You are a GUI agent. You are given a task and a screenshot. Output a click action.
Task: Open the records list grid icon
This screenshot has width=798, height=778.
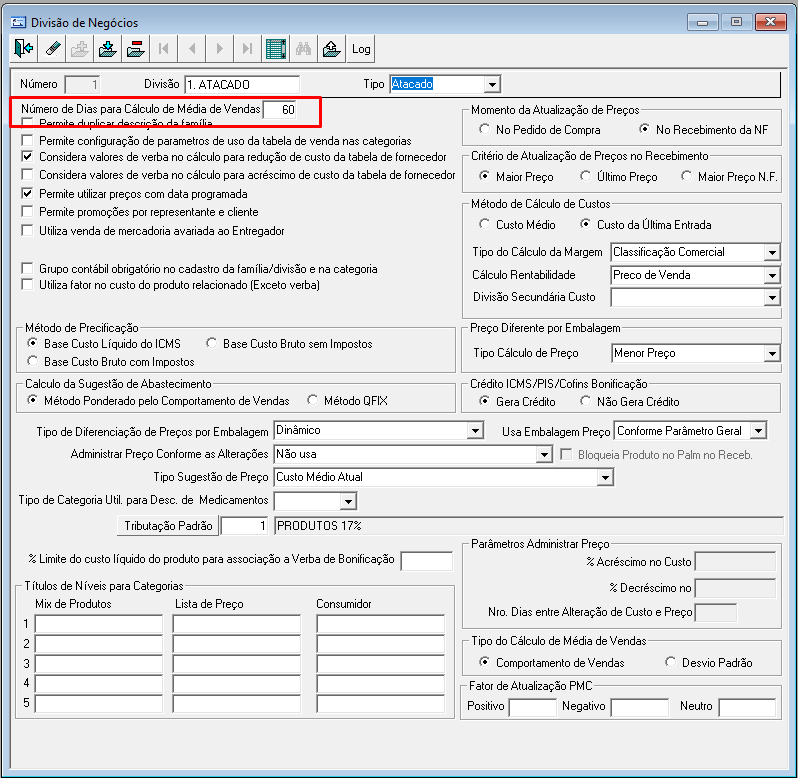[x=275, y=49]
